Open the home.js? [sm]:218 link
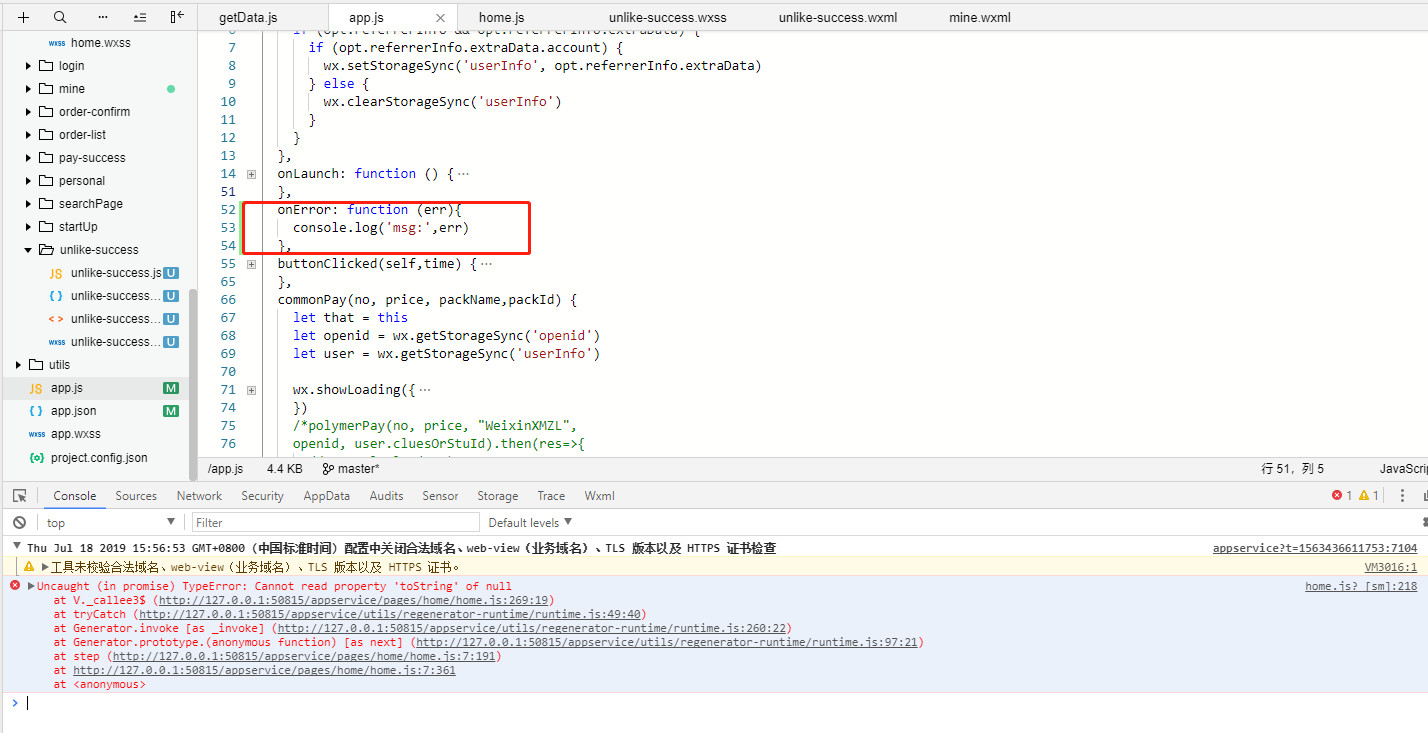Viewport: 1428px width, 733px height. click(1361, 586)
